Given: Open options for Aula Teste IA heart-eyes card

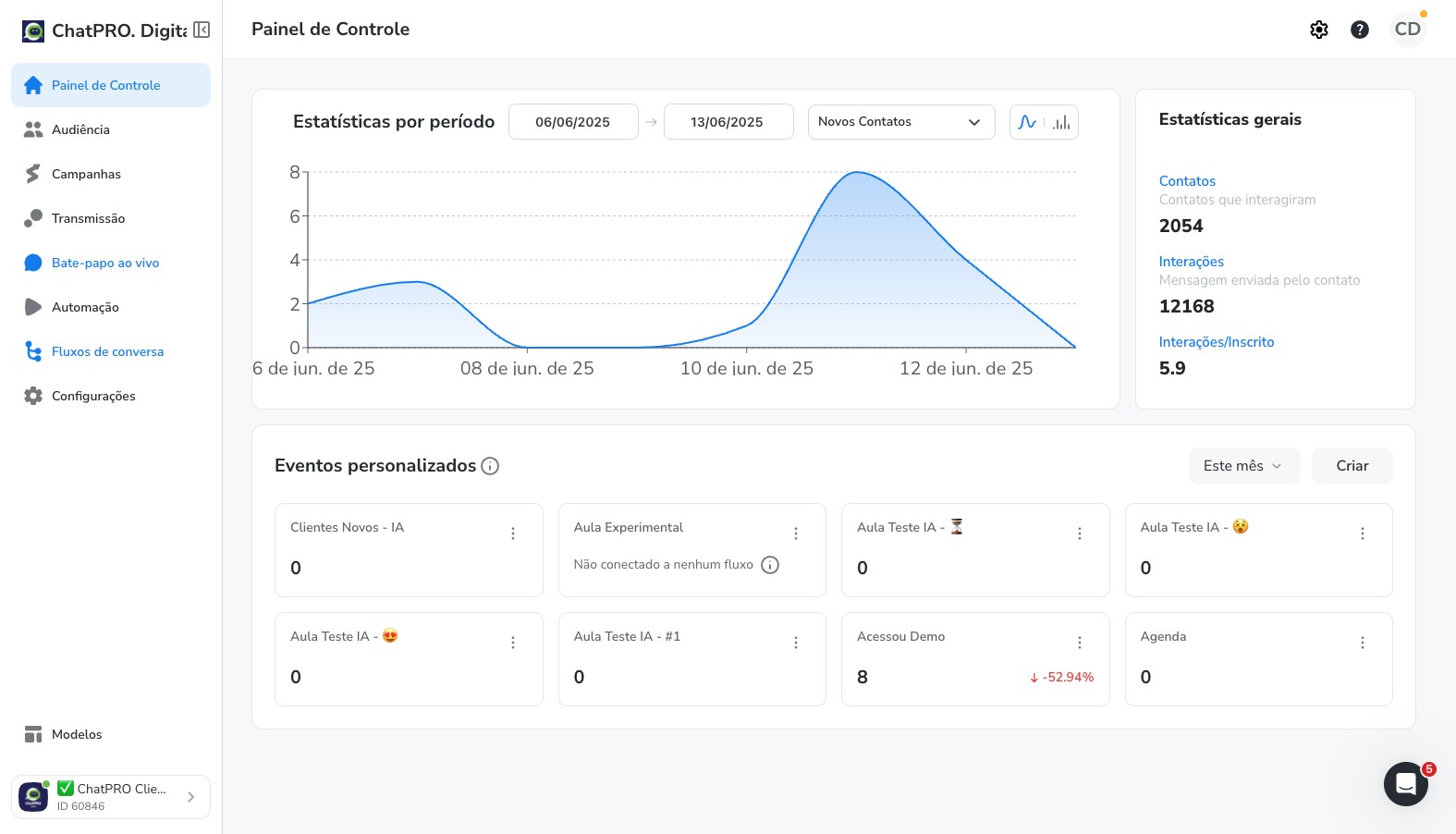Looking at the screenshot, I should click(513, 643).
